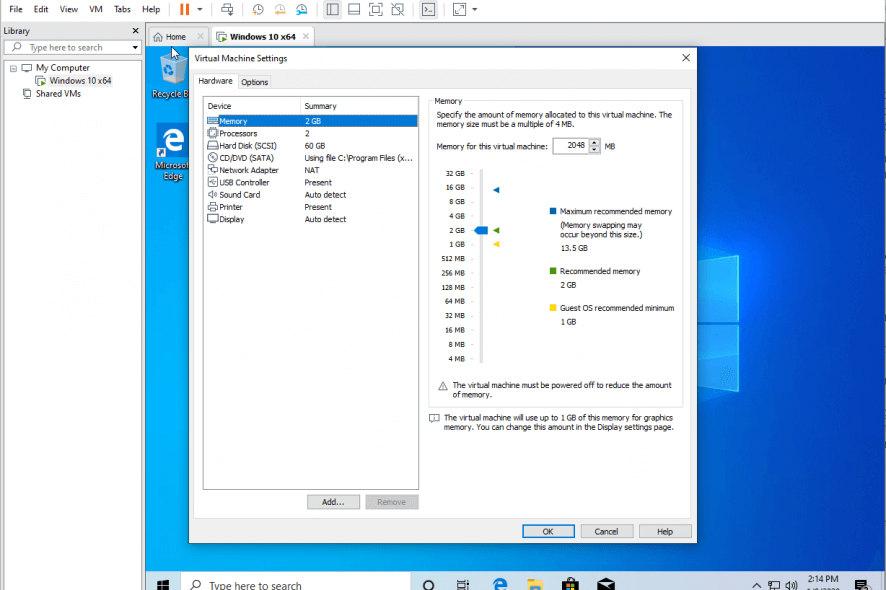
Task: Open the power options dropdown beside Pause
Action: [x=199, y=9]
